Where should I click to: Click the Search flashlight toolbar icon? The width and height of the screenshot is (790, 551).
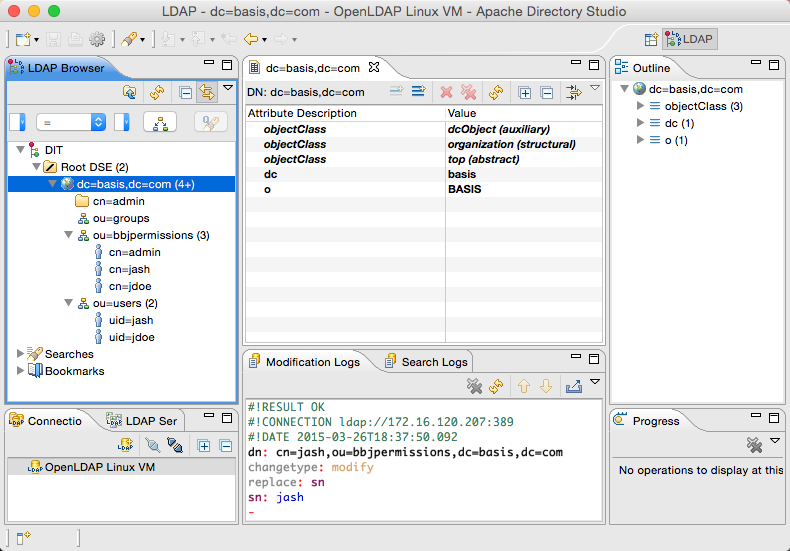(129, 39)
